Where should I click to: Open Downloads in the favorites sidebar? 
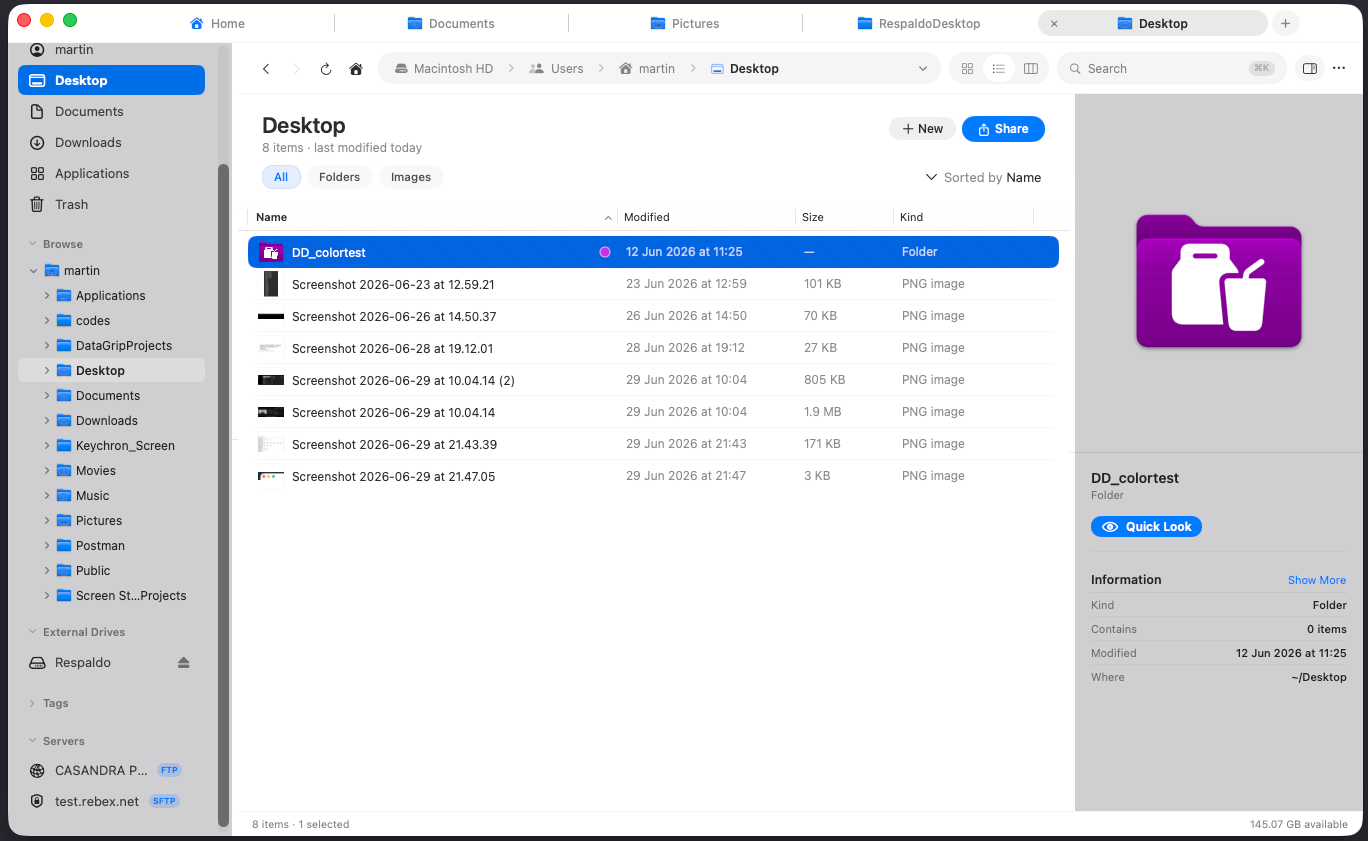pos(111,142)
